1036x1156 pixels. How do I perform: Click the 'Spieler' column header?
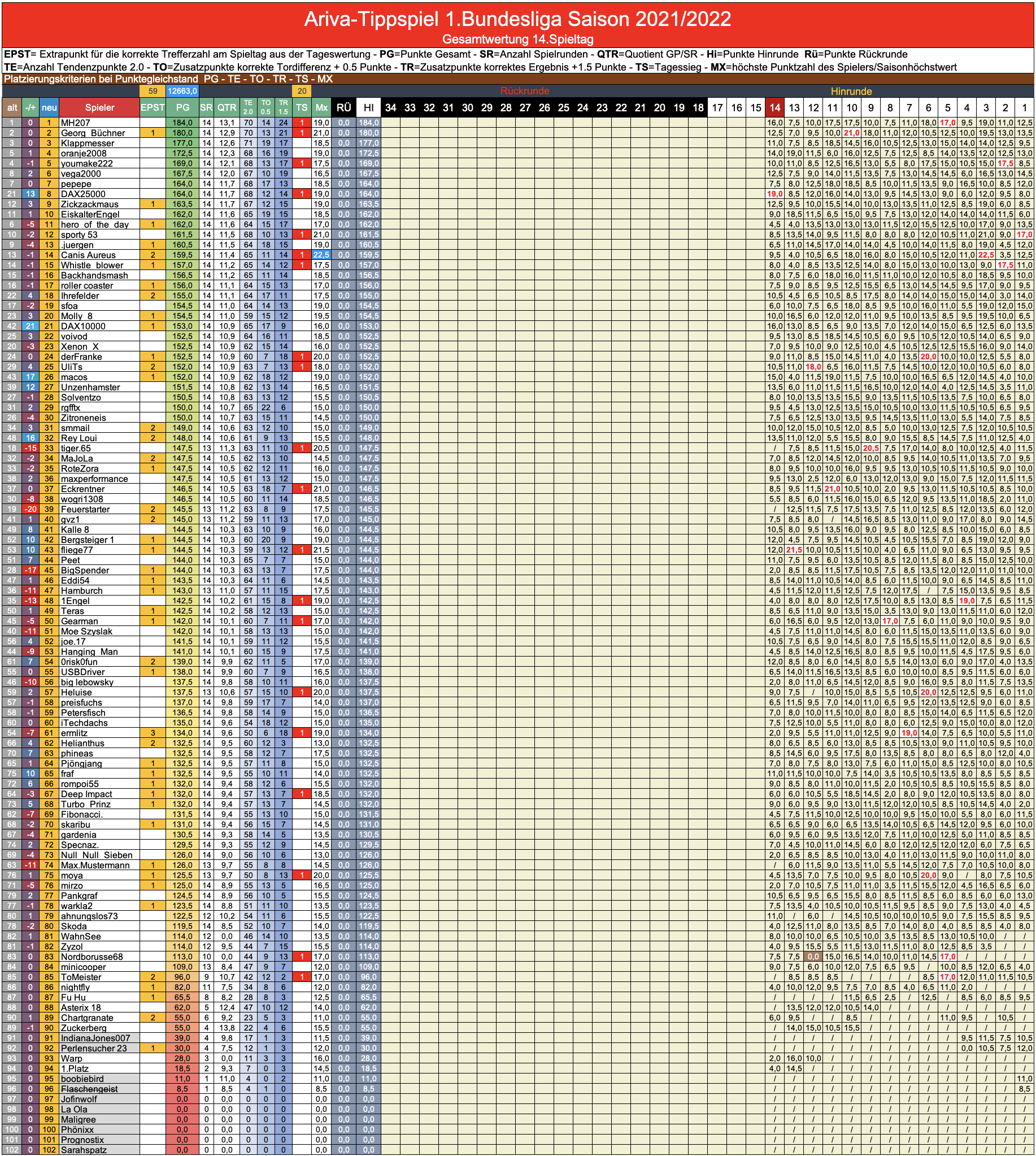tap(99, 107)
